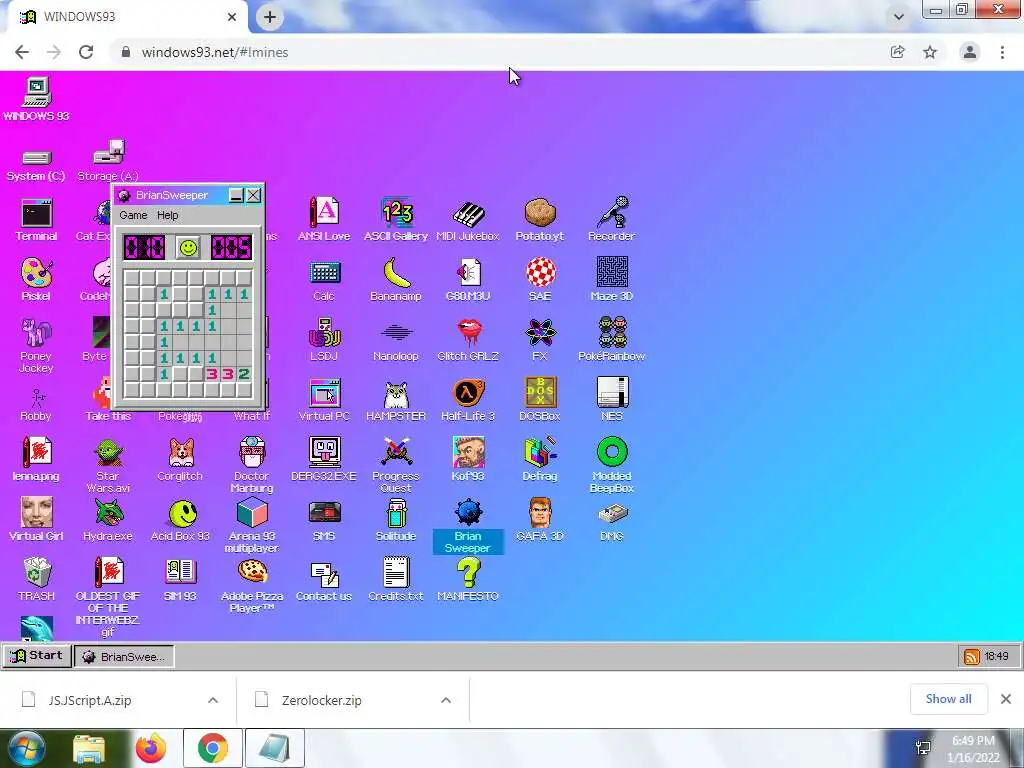Open MANIFESTO question mark icon

(468, 573)
